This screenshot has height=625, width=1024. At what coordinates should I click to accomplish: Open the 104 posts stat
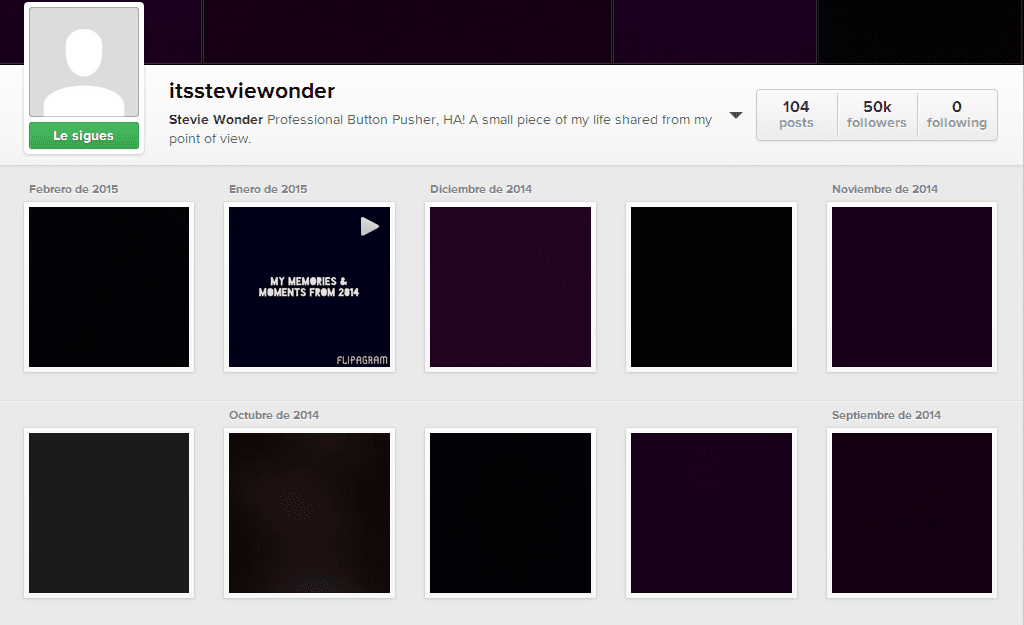796,114
